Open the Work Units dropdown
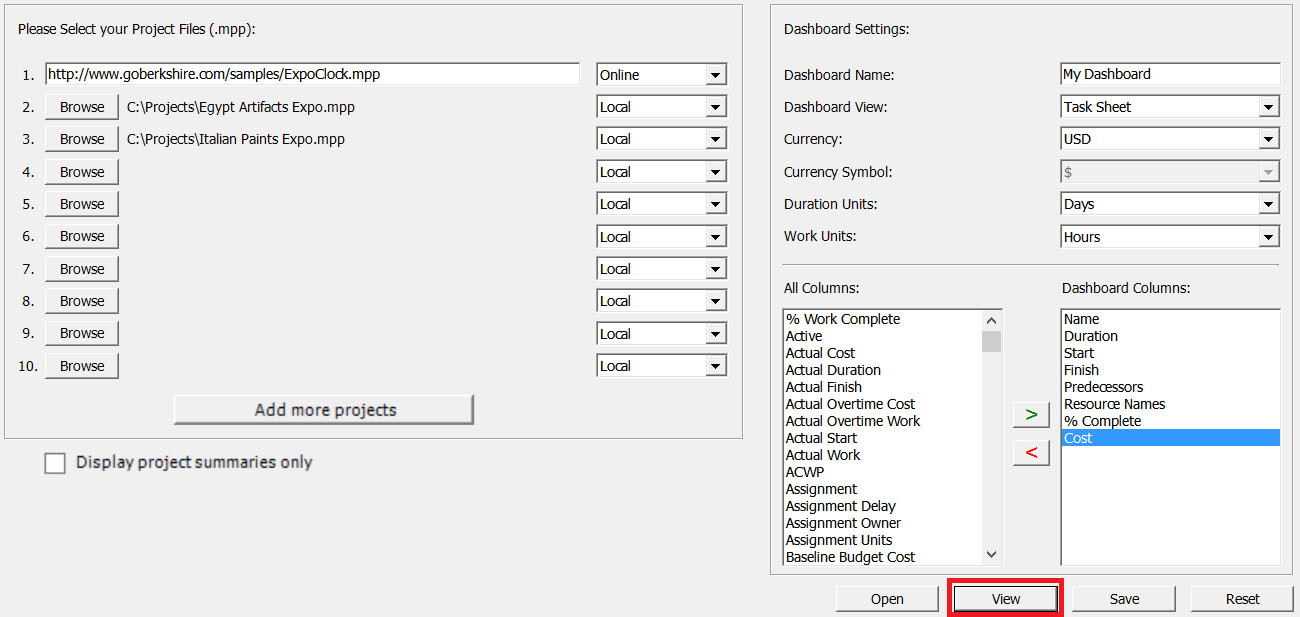Image resolution: width=1300 pixels, height=617 pixels. (1268, 236)
